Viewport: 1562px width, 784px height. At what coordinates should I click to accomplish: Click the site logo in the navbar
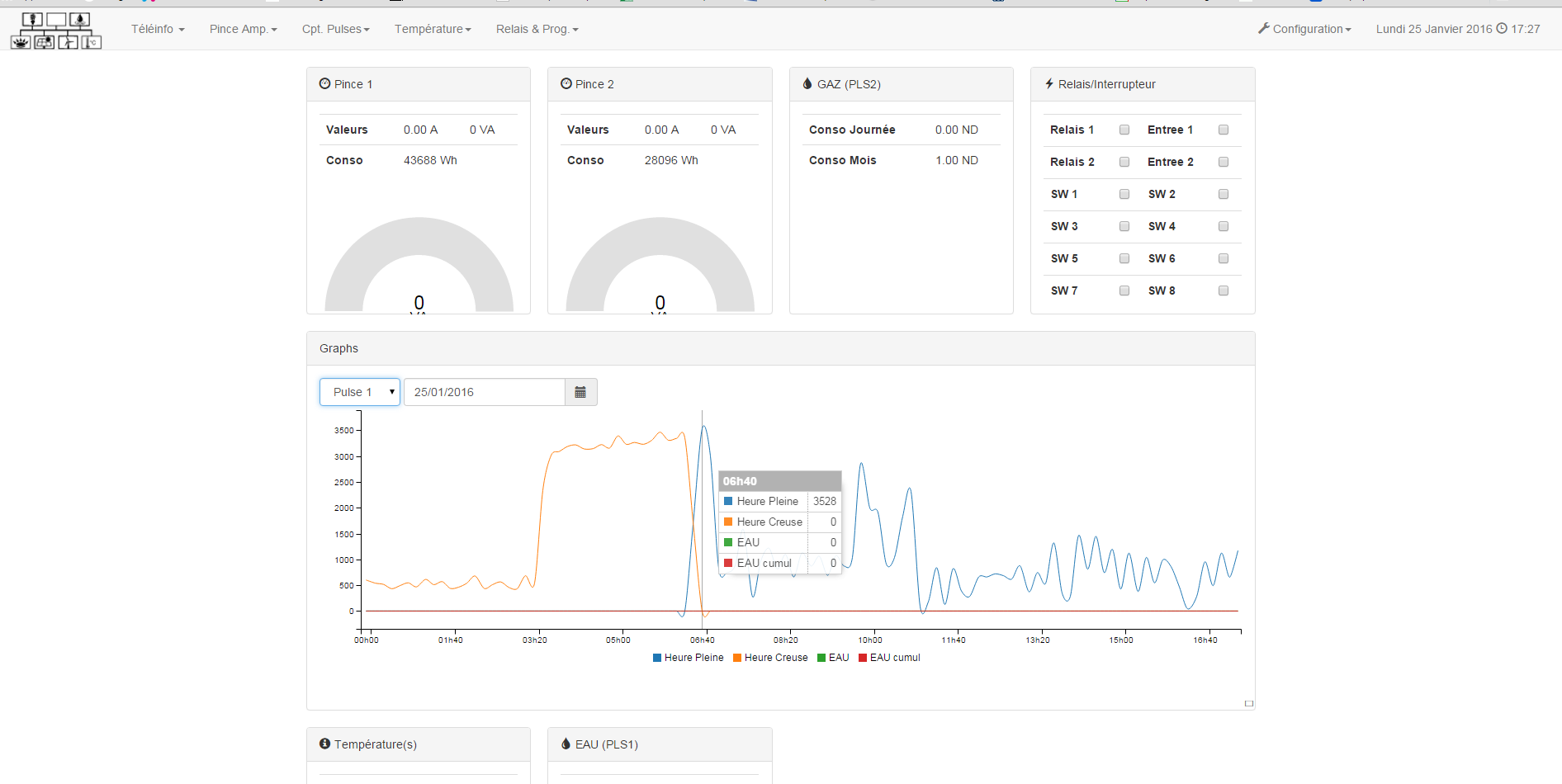click(x=56, y=31)
